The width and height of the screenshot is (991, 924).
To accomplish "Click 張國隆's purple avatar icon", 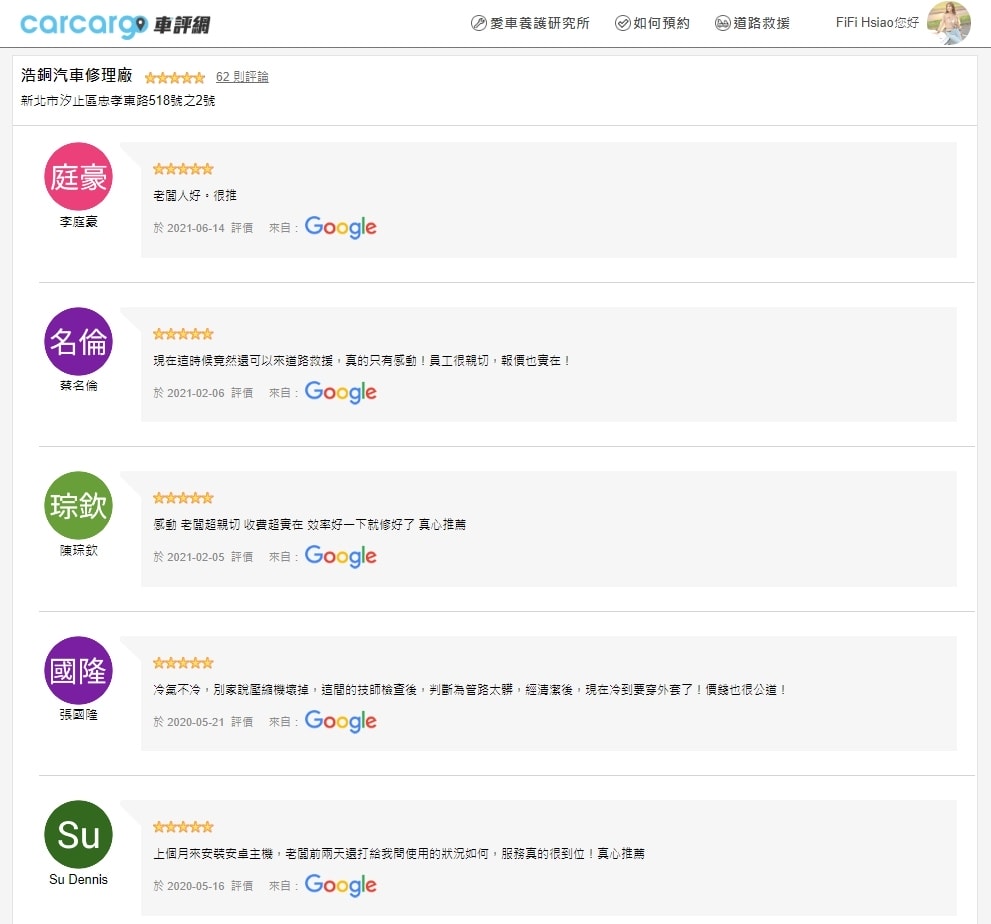I will click(79, 670).
